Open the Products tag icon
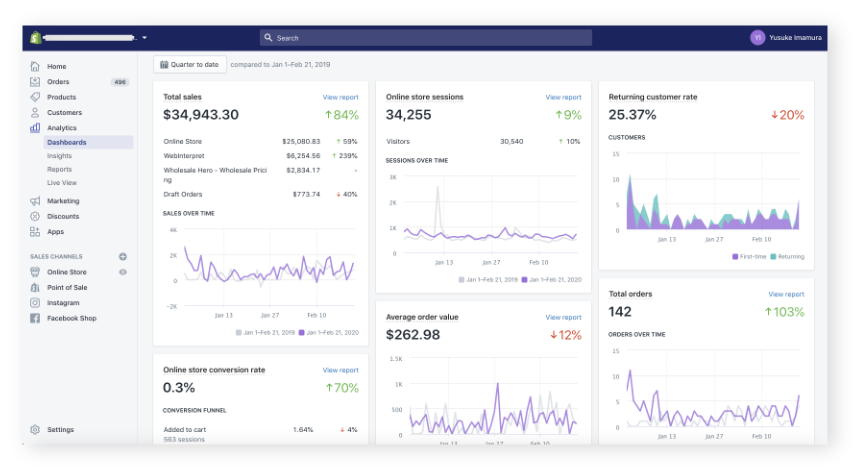Image resolution: width=862 pixels, height=476 pixels. point(35,97)
